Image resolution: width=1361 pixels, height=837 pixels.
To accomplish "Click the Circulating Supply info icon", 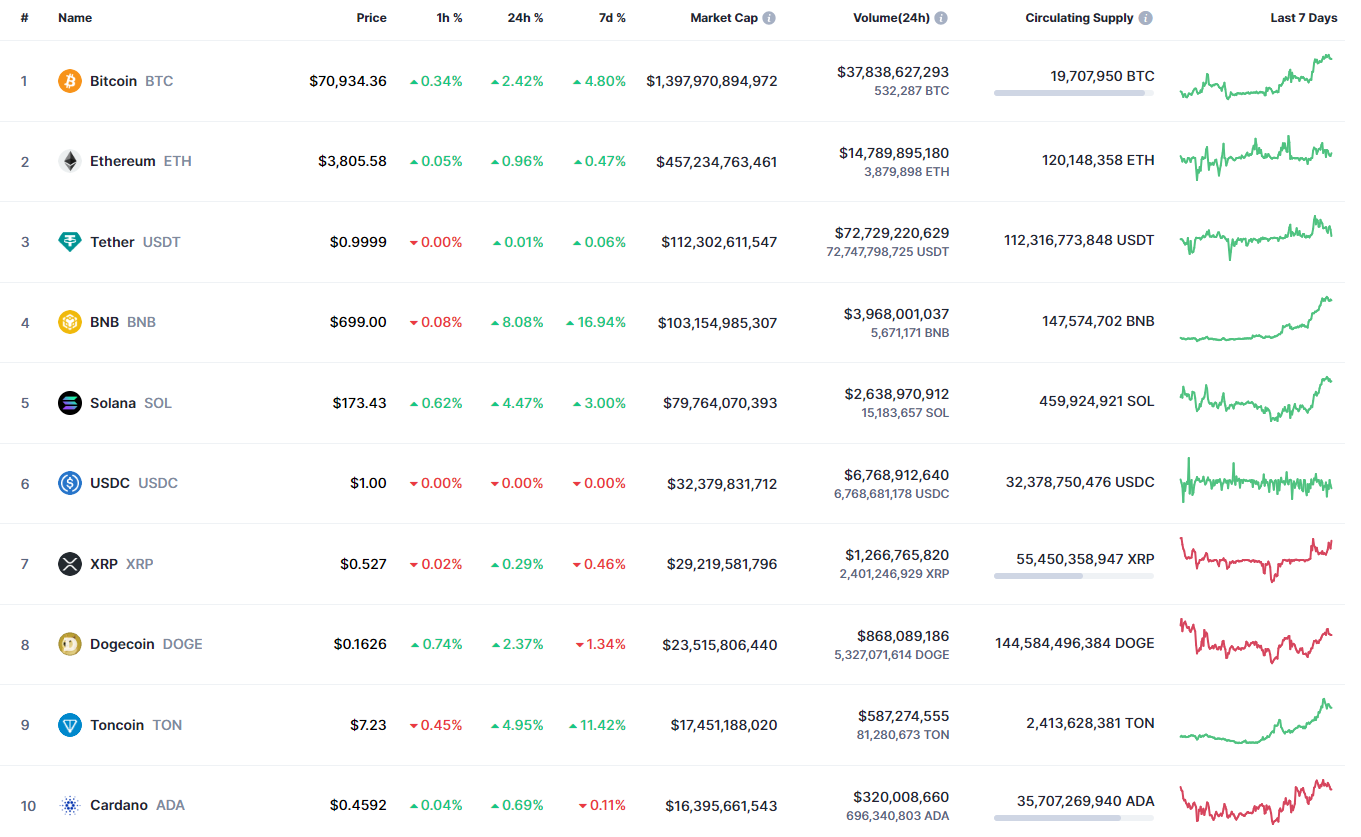I will click(x=1145, y=18).
